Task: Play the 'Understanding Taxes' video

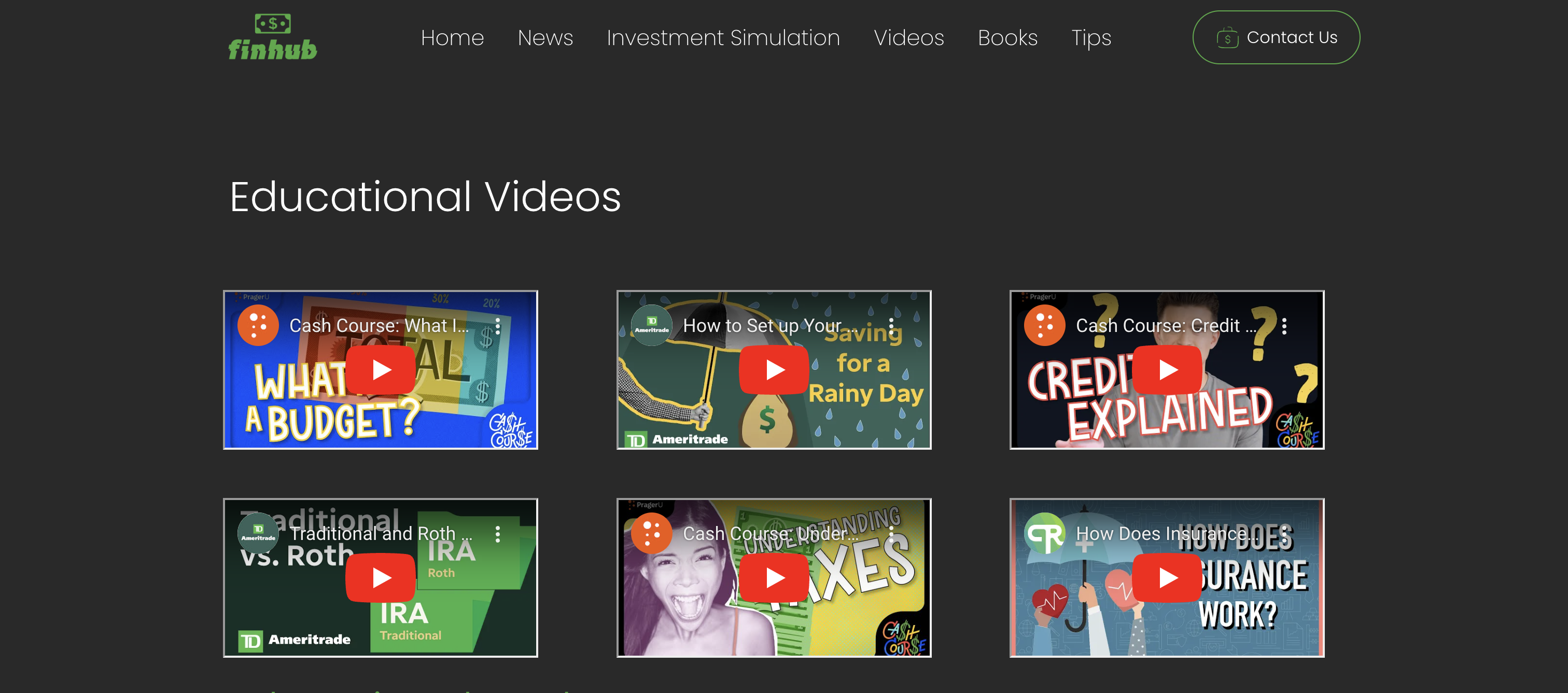Action: 774,577
